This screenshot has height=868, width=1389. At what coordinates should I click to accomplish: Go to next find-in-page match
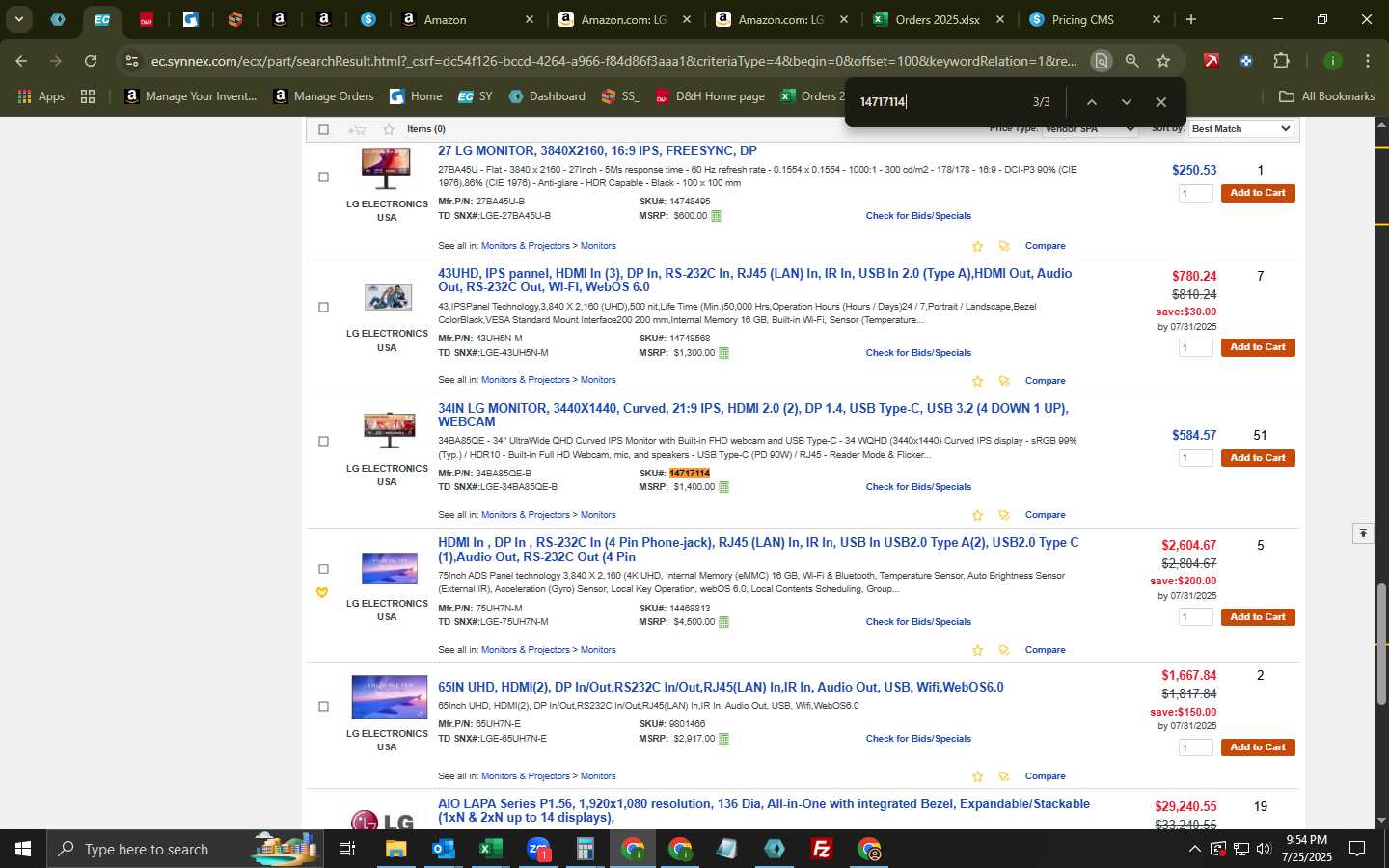pos(1126,102)
